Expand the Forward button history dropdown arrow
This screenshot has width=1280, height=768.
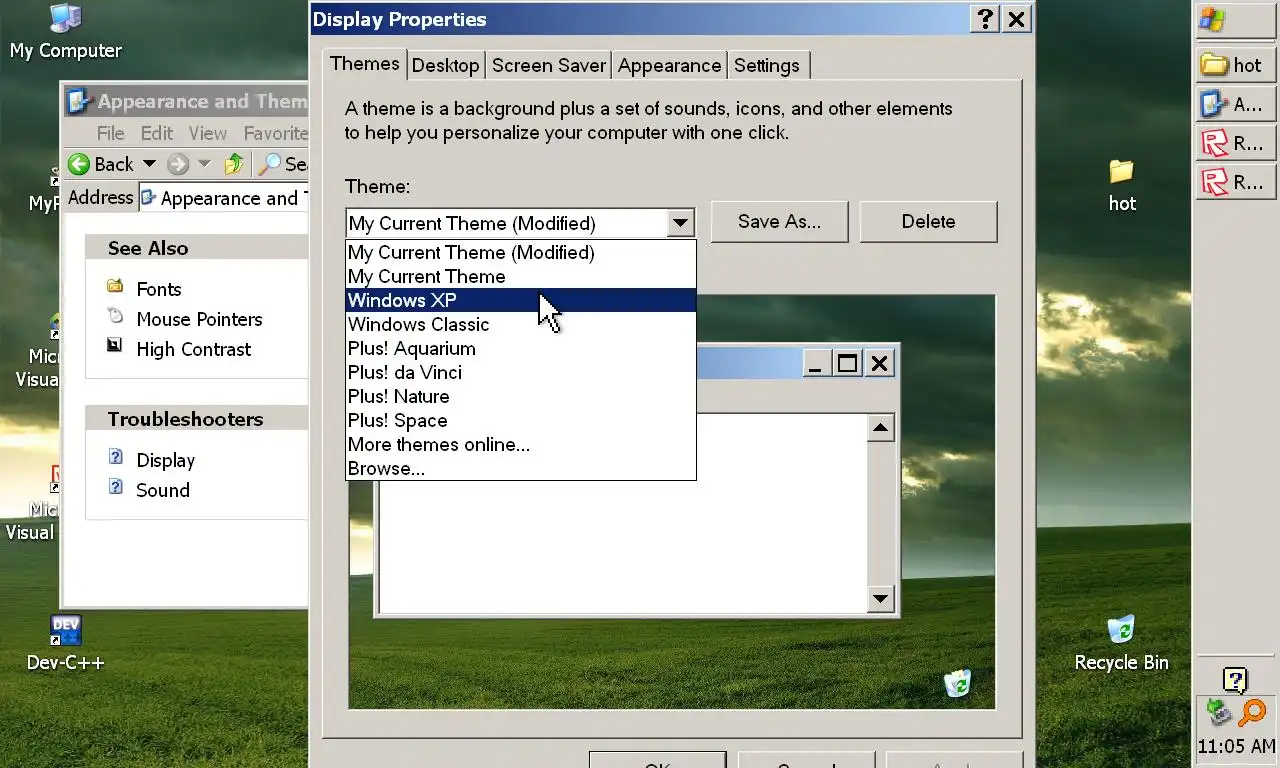pyautogui.click(x=205, y=164)
